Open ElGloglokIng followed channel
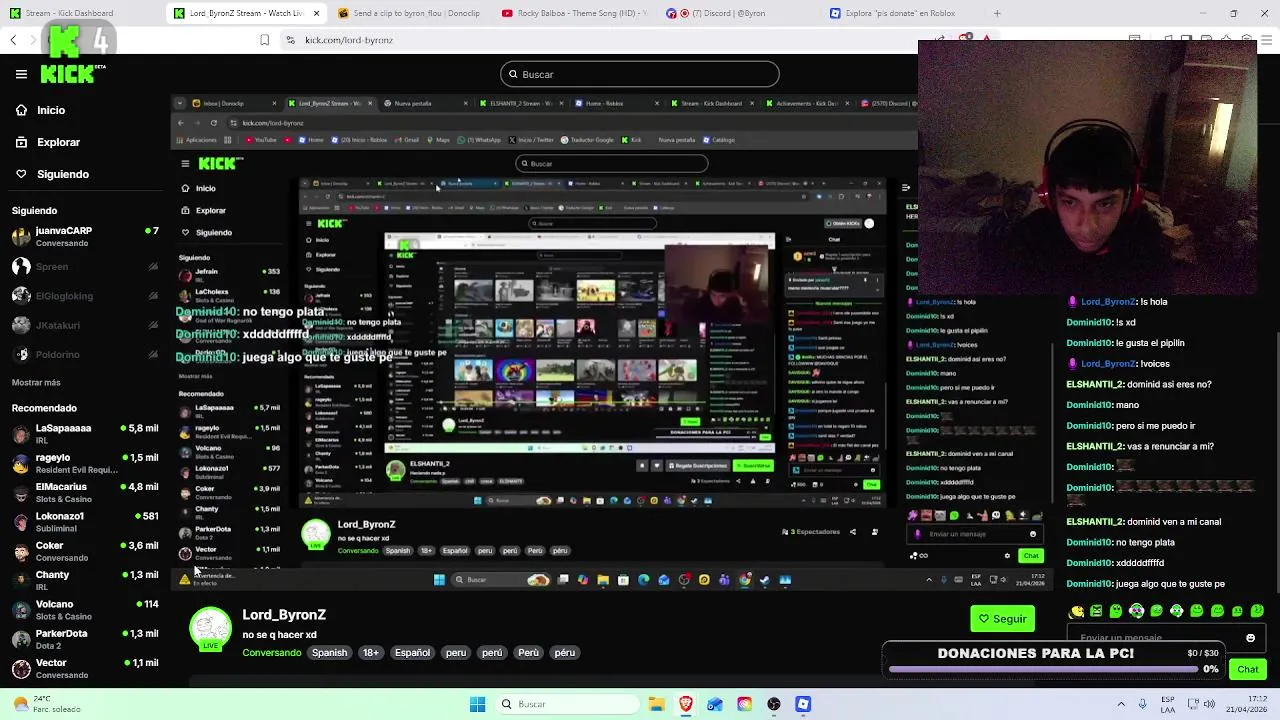Viewport: 1280px width, 720px height. (85, 296)
